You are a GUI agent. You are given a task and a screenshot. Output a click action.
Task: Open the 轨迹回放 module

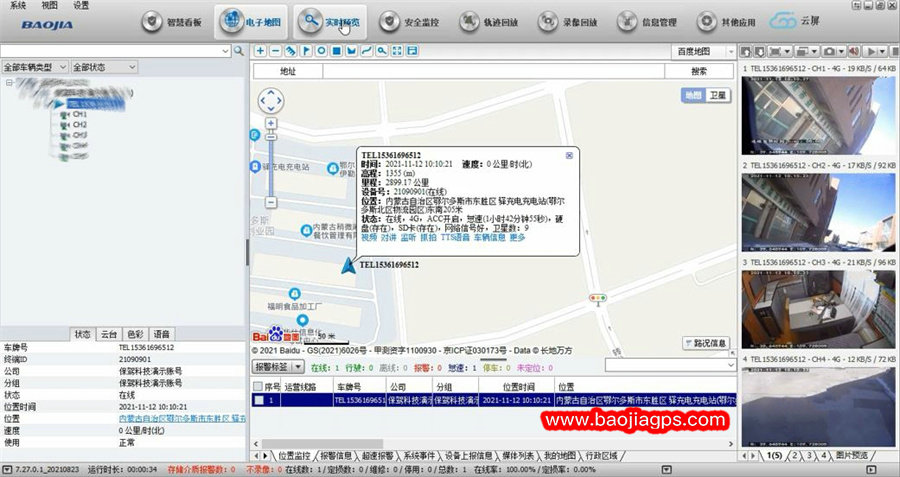[489, 22]
